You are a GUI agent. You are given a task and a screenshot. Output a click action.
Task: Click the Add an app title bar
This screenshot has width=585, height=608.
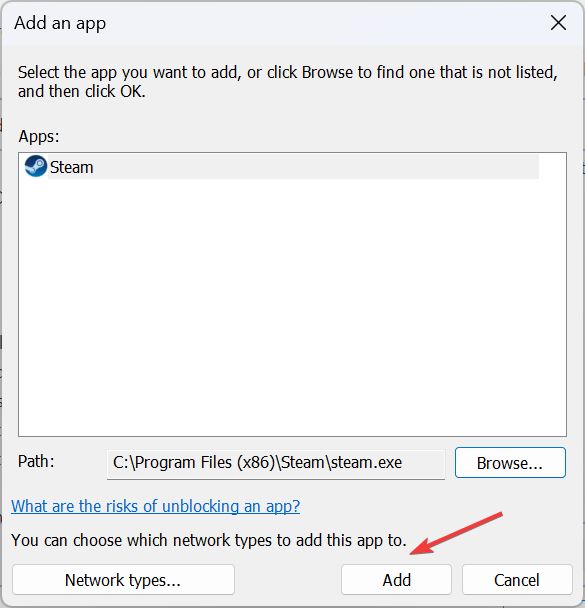click(x=271, y=23)
